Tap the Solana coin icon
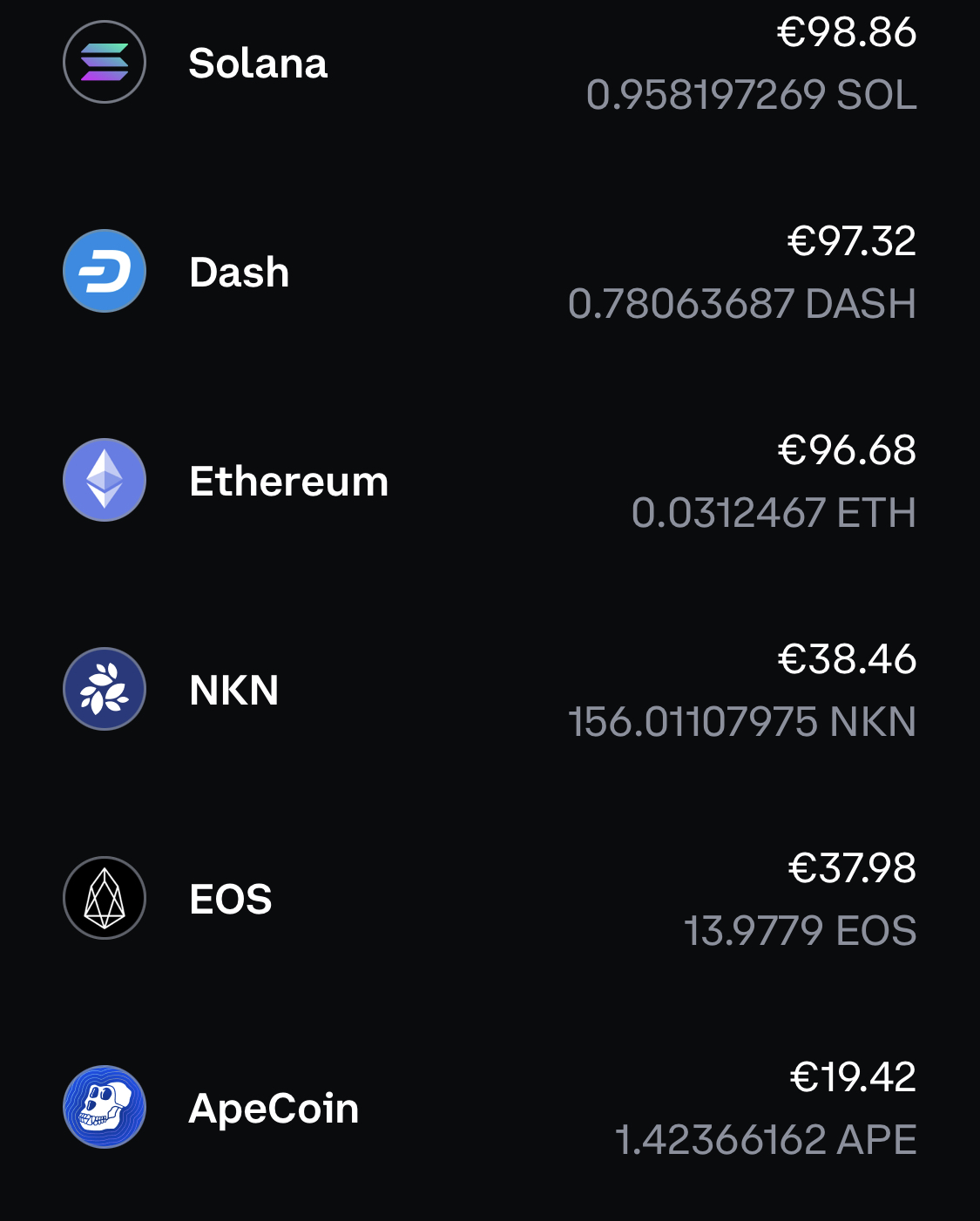 pos(105,62)
